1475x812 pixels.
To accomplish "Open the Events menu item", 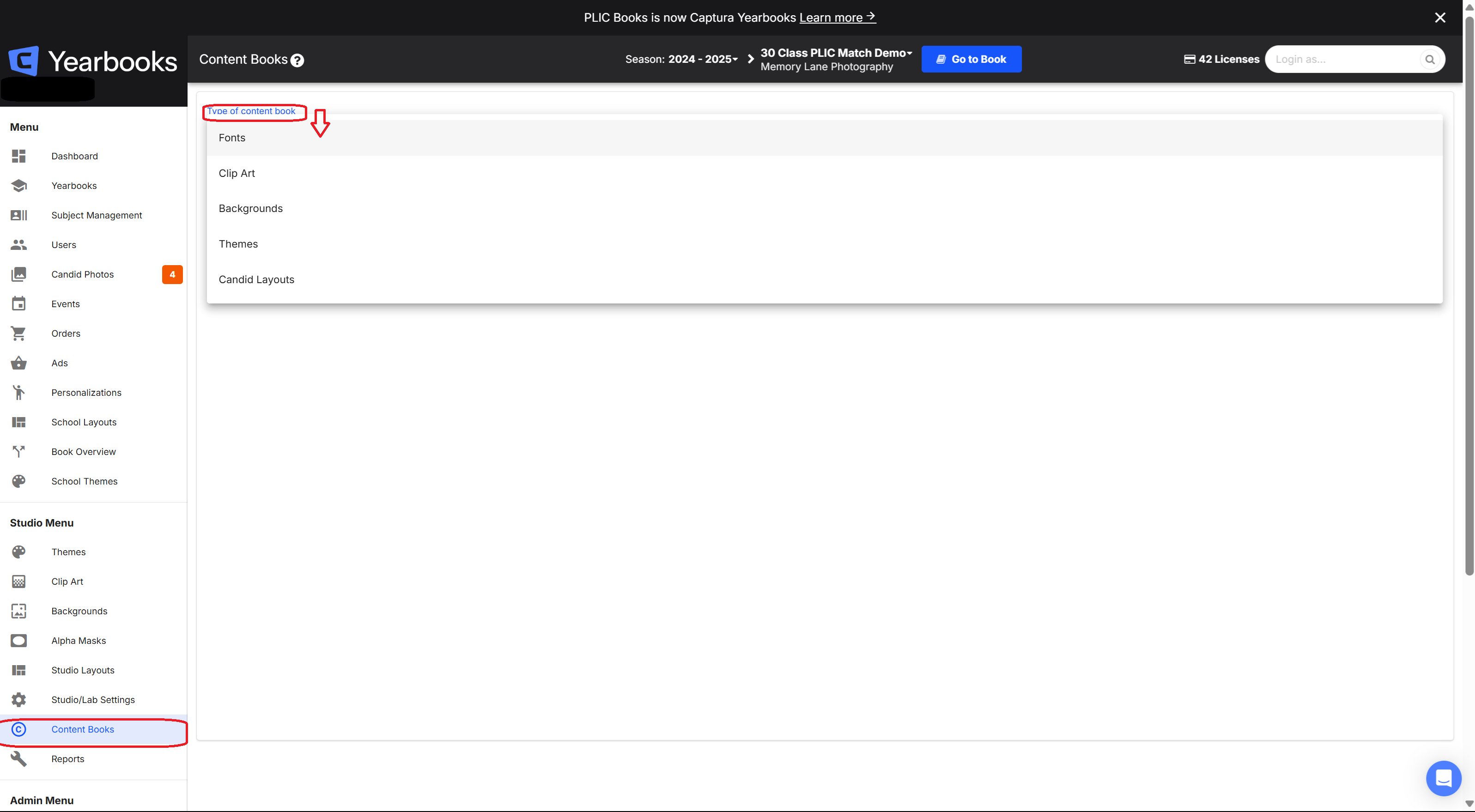I will pos(93,303).
